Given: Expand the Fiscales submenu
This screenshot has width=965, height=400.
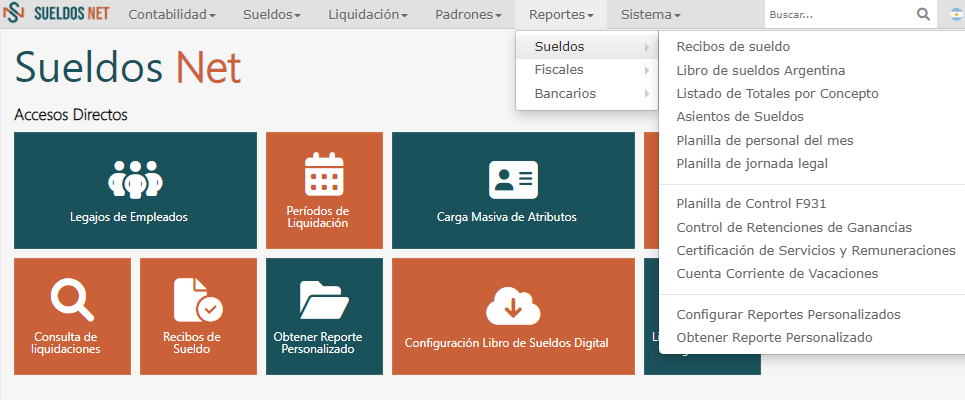Looking at the screenshot, I should click(x=587, y=70).
